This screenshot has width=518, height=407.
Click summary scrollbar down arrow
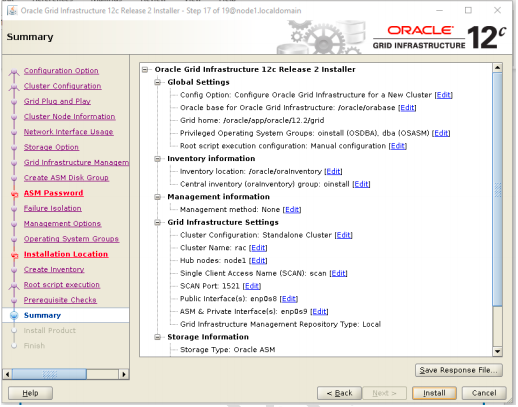click(x=497, y=351)
